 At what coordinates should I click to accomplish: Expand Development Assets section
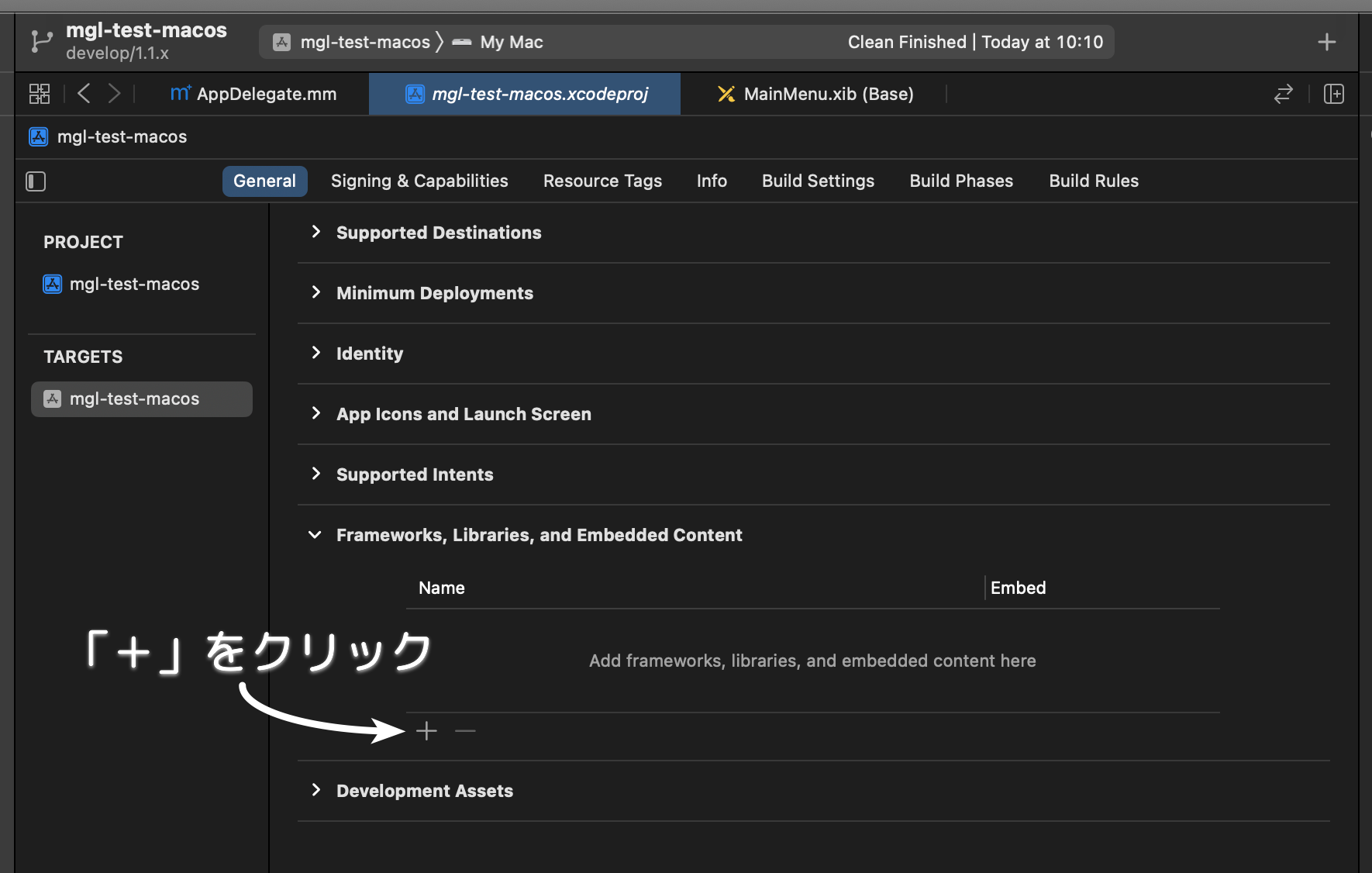[x=315, y=790]
